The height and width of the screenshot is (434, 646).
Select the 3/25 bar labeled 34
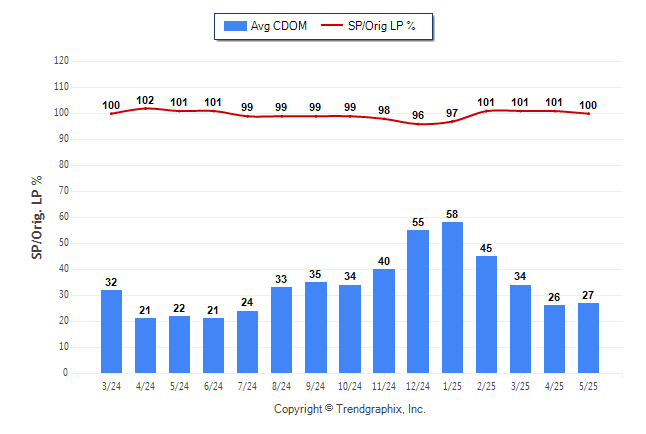tap(520, 329)
